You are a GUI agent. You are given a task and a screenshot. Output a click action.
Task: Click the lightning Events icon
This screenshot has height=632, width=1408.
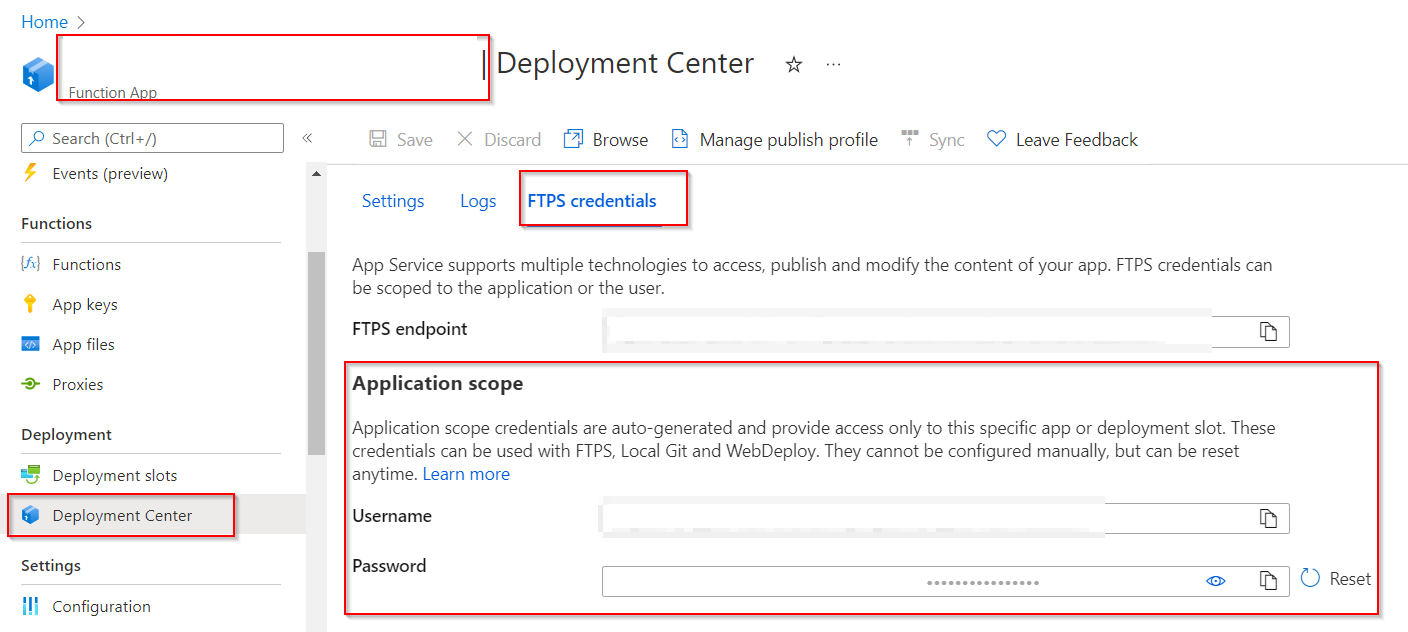click(x=31, y=173)
